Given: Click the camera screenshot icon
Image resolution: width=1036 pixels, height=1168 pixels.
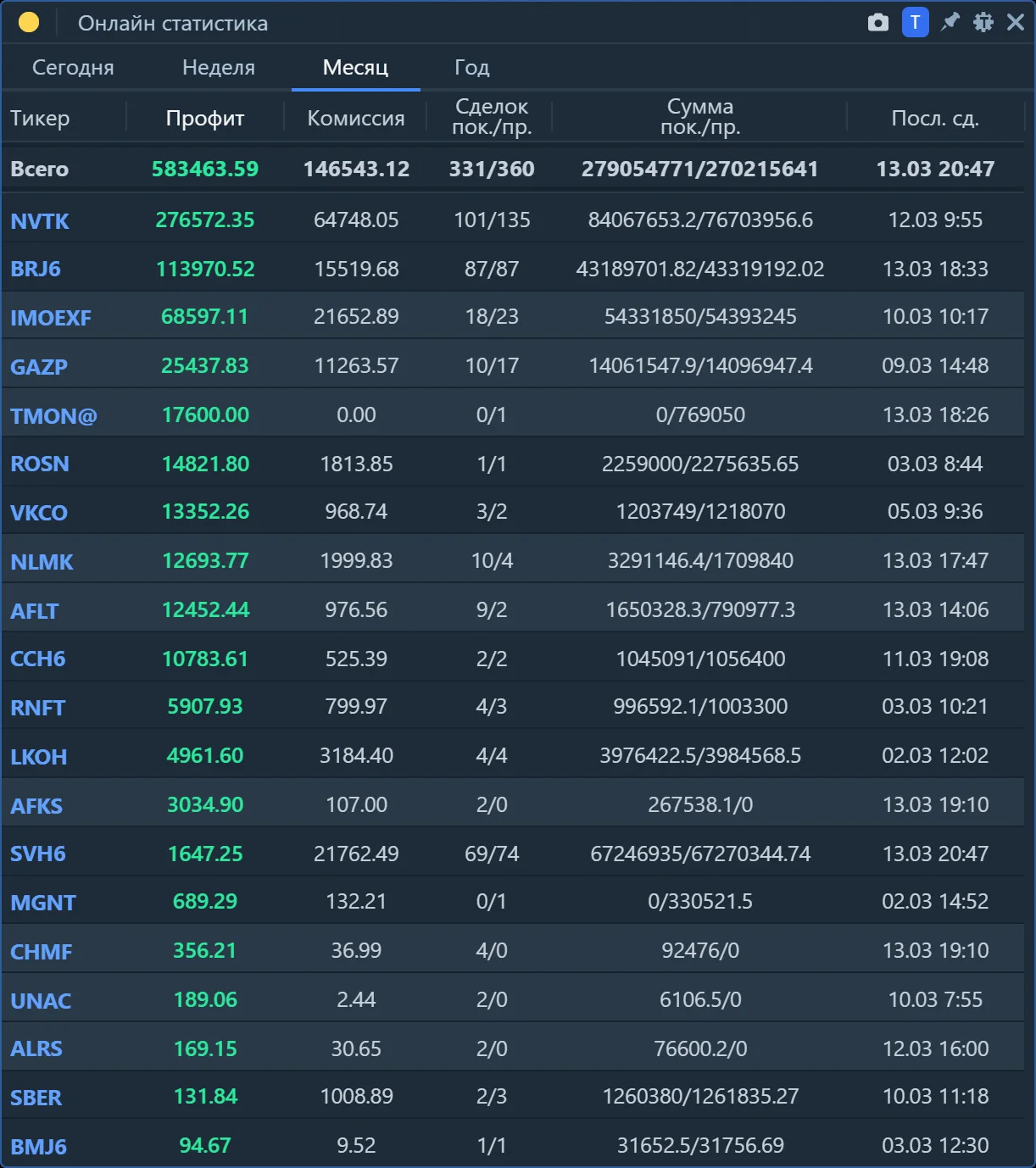Looking at the screenshot, I should coord(878,23).
